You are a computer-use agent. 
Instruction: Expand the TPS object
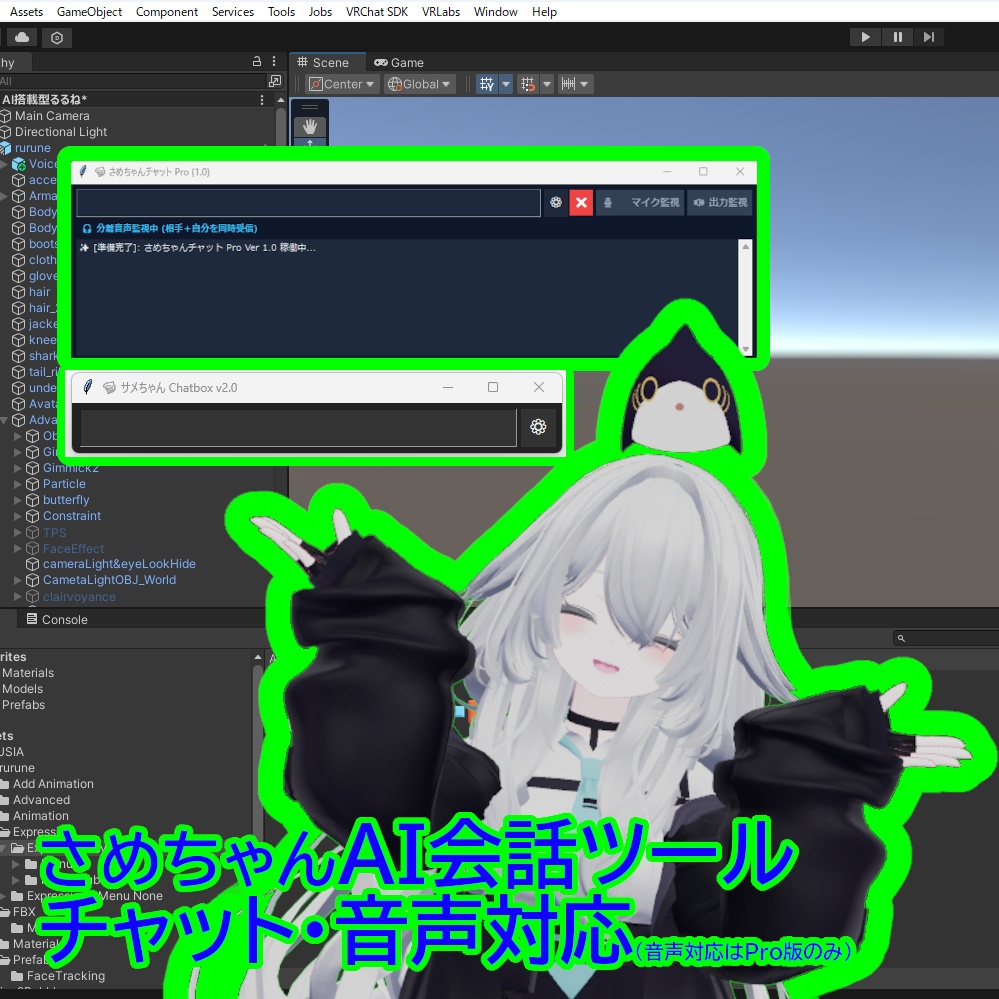point(18,532)
